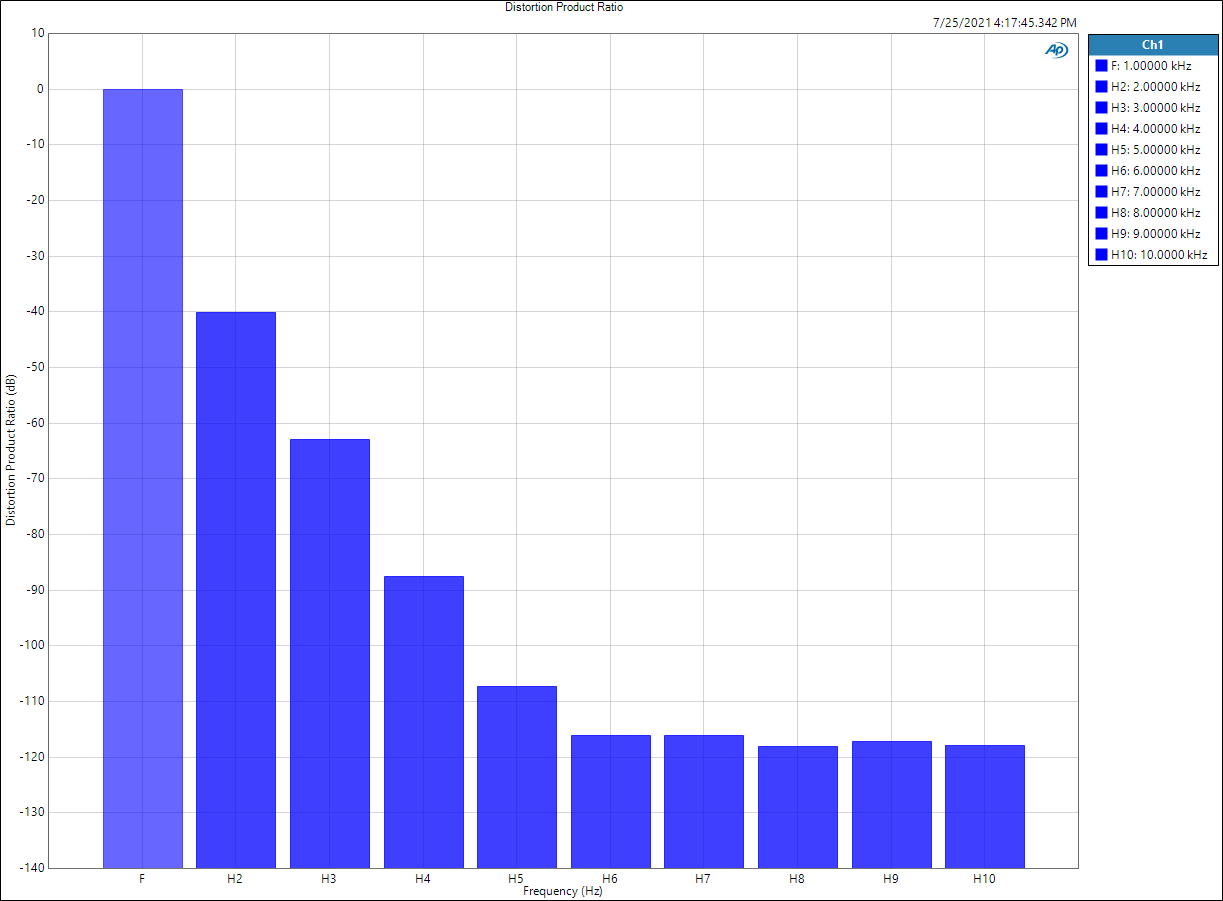This screenshot has height=901, width=1223.
Task: Click the y-axis value '0'
Action: [x=41, y=89]
